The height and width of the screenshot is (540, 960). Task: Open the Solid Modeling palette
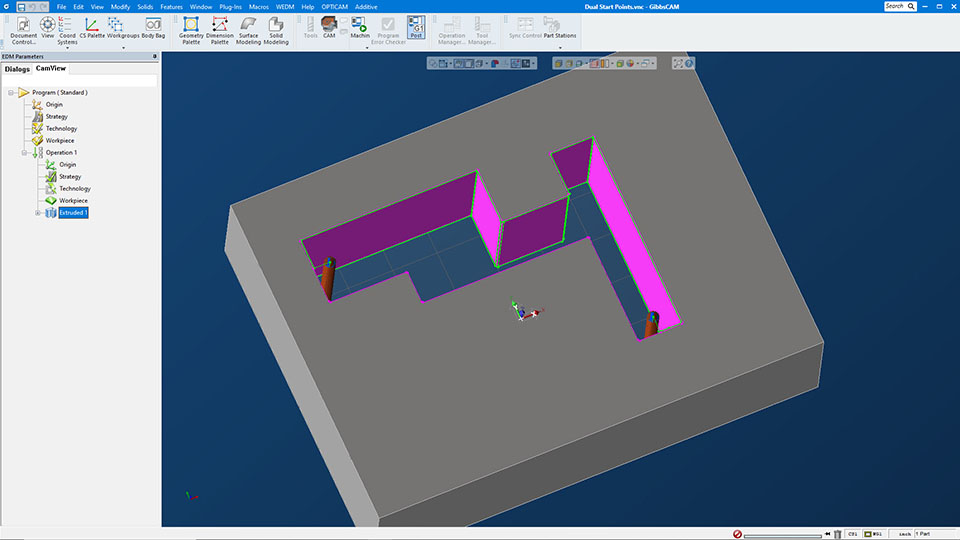point(276,28)
